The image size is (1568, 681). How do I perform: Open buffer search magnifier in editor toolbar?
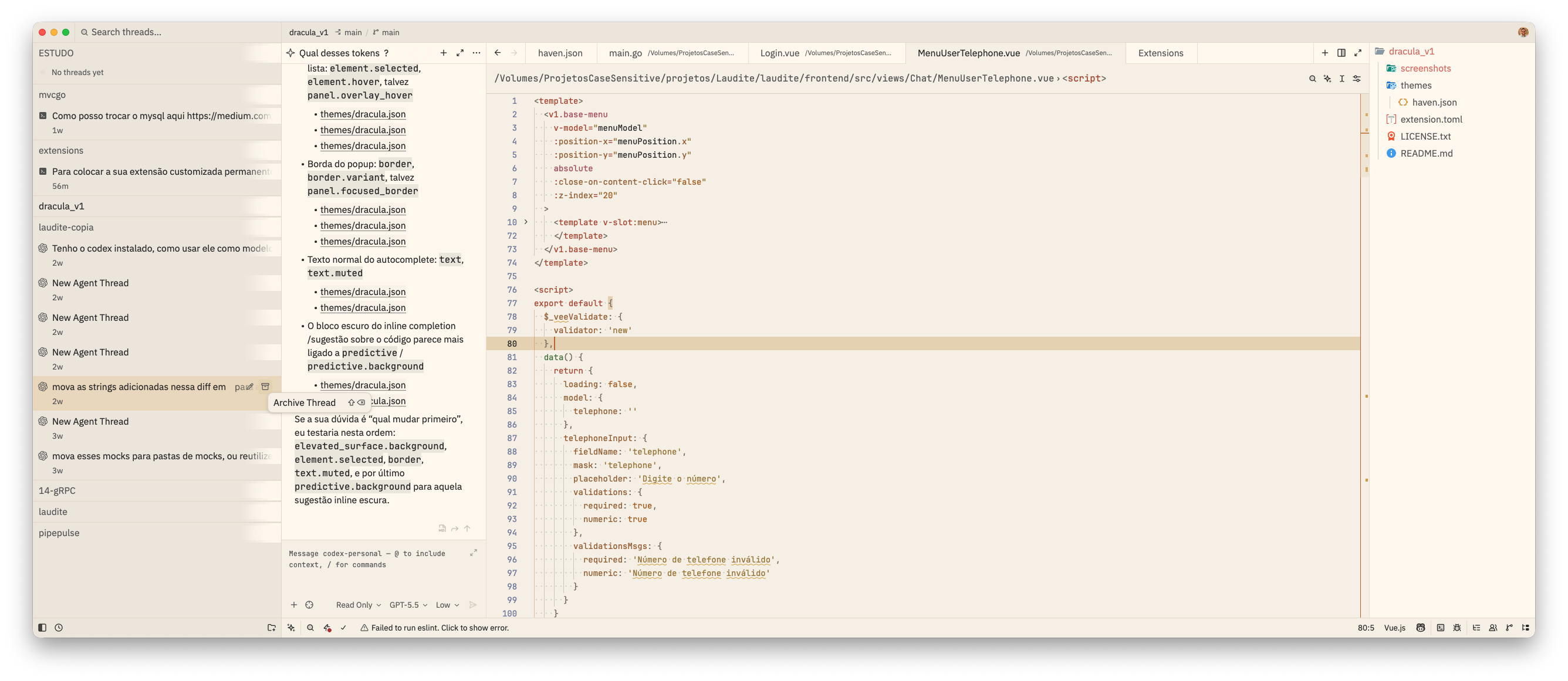click(1312, 79)
